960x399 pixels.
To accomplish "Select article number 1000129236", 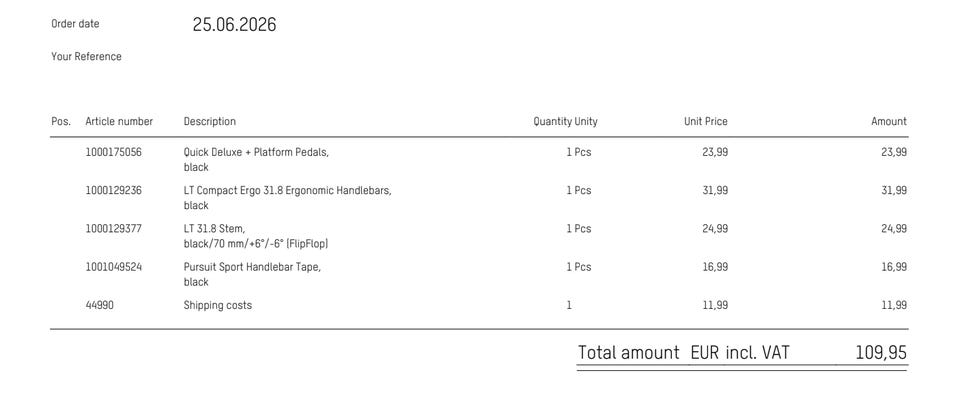I will pyautogui.click(x=113, y=190).
